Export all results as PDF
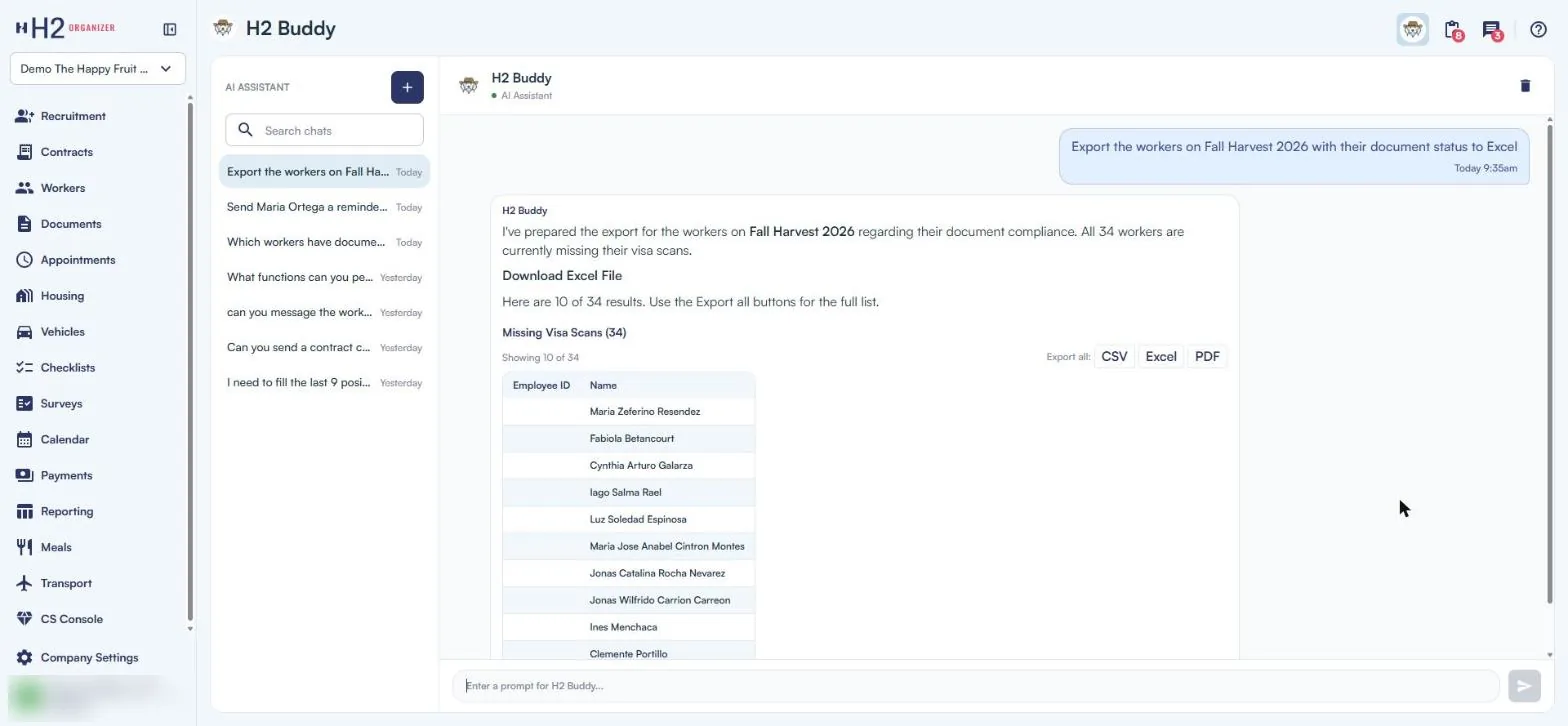1568x726 pixels. coord(1207,357)
